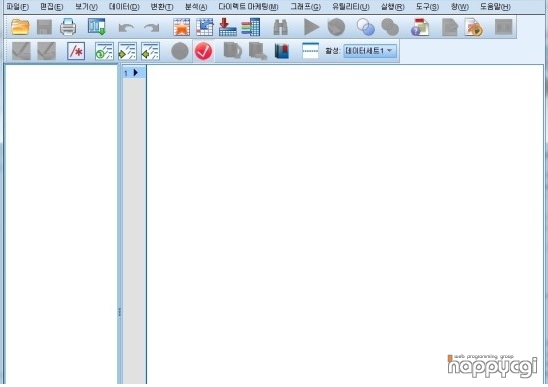Click the Go to Data star icon

(x=182, y=27)
